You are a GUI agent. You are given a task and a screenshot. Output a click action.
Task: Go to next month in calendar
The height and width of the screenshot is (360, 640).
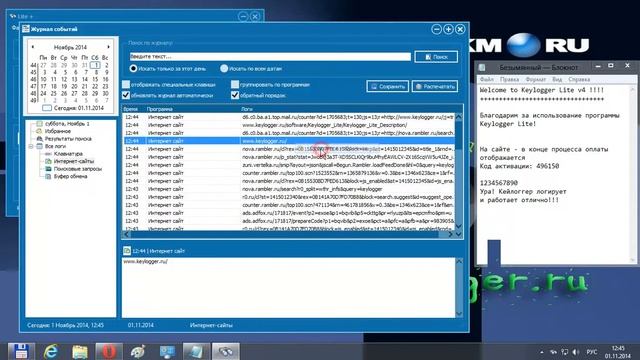pyautogui.click(x=108, y=47)
